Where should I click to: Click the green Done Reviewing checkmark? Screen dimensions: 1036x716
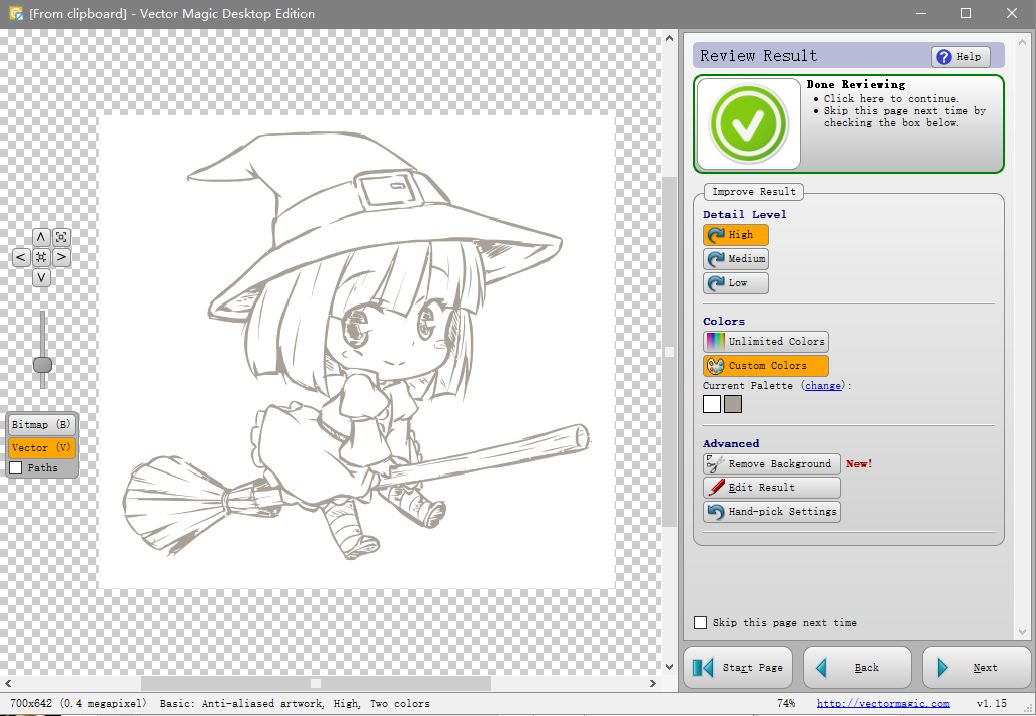point(748,124)
